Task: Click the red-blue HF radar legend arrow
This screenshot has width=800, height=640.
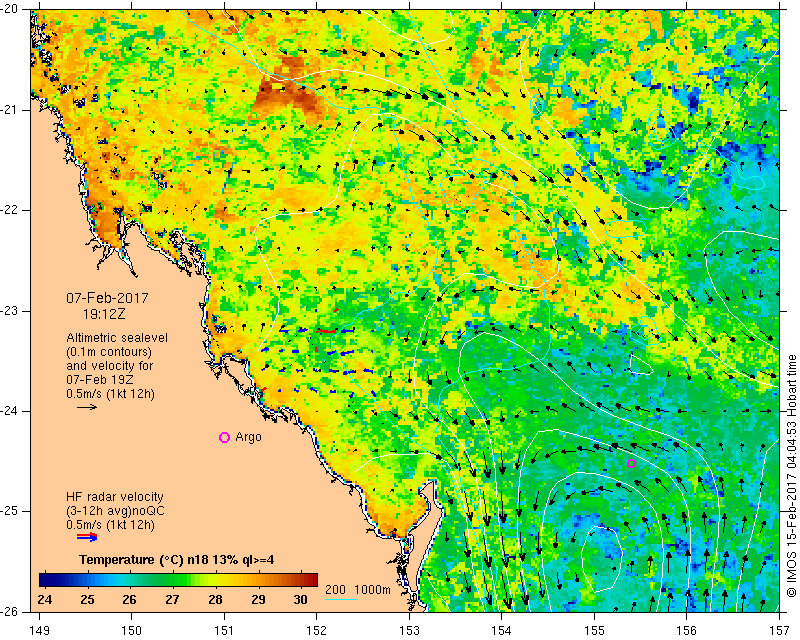Action: click(x=87, y=536)
